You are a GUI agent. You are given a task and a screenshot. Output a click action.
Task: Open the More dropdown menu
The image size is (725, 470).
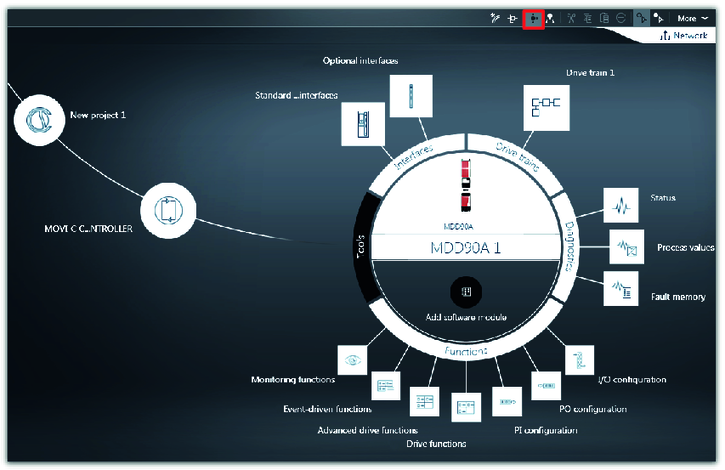click(x=698, y=19)
